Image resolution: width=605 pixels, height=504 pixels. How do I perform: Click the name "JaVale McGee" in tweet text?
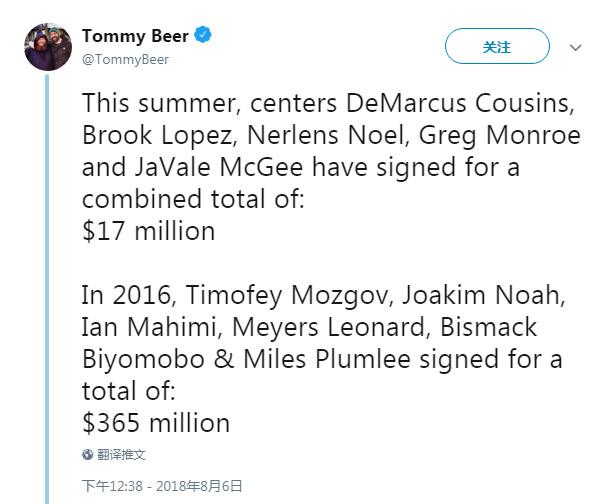tap(219, 167)
